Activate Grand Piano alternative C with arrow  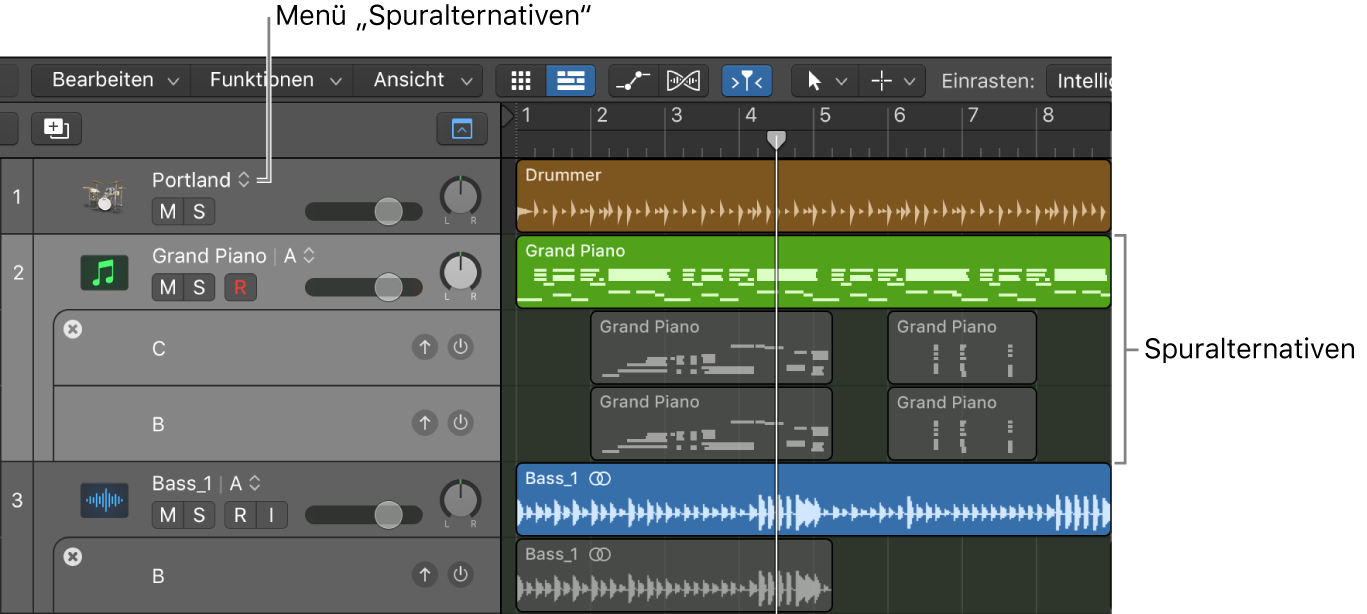point(425,347)
